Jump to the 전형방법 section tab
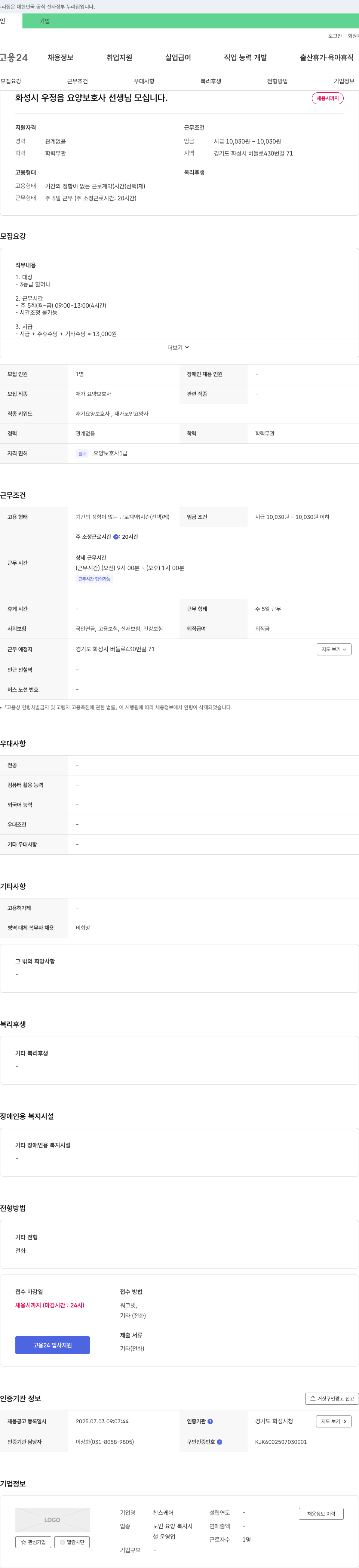 click(277, 81)
